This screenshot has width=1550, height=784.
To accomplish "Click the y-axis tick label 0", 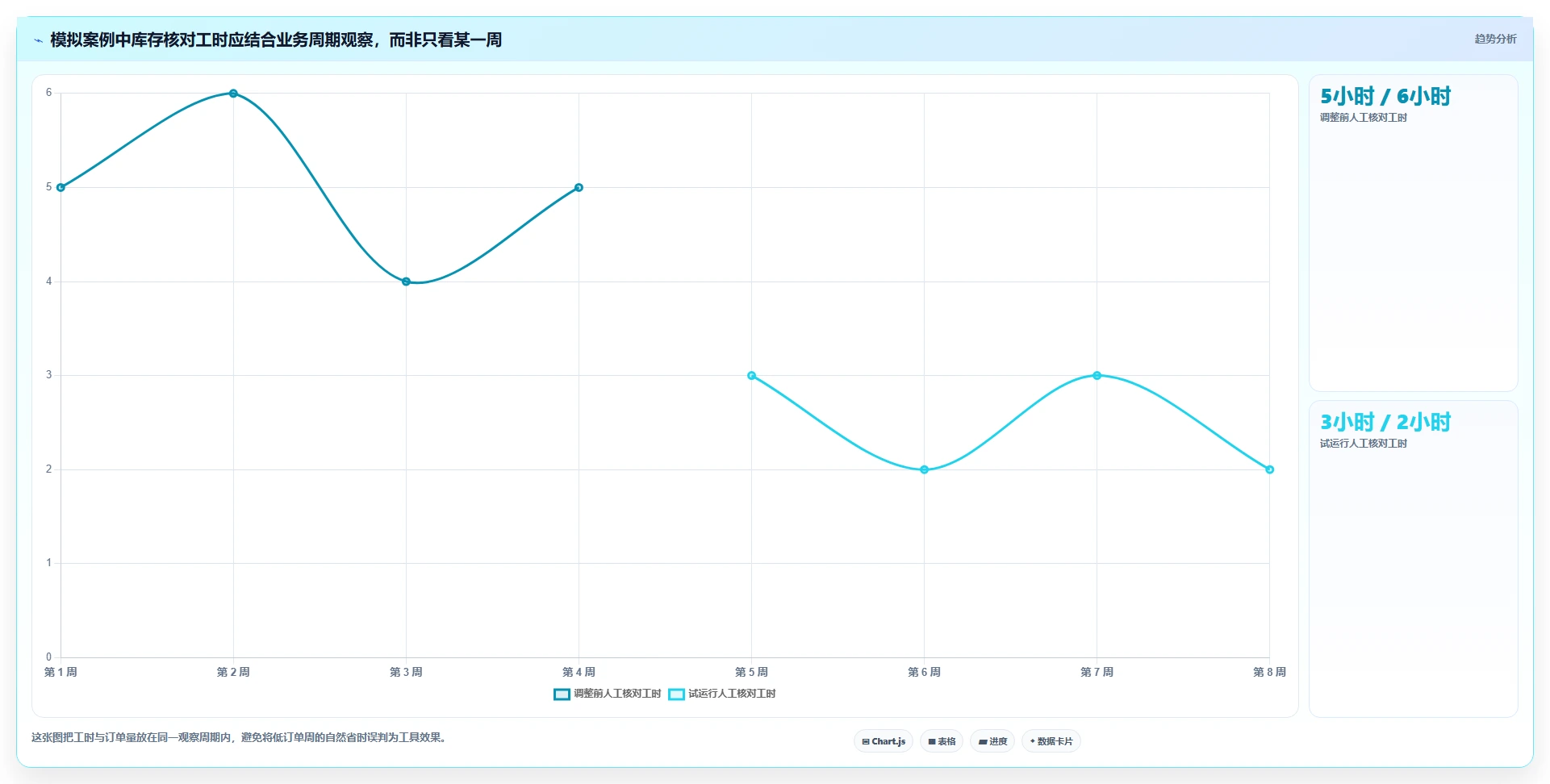I will point(48,657).
